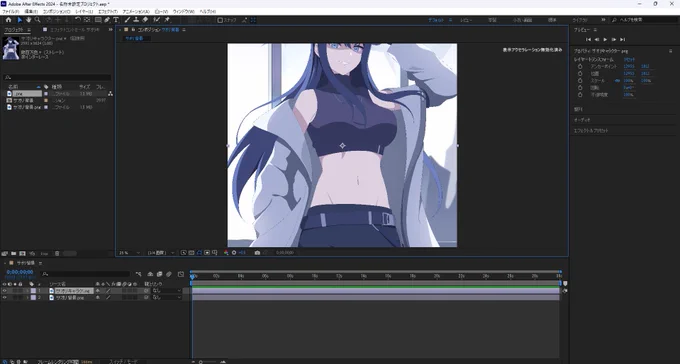
Task: Switch to the エフェクトコントロール tab
Action: (x=75, y=30)
